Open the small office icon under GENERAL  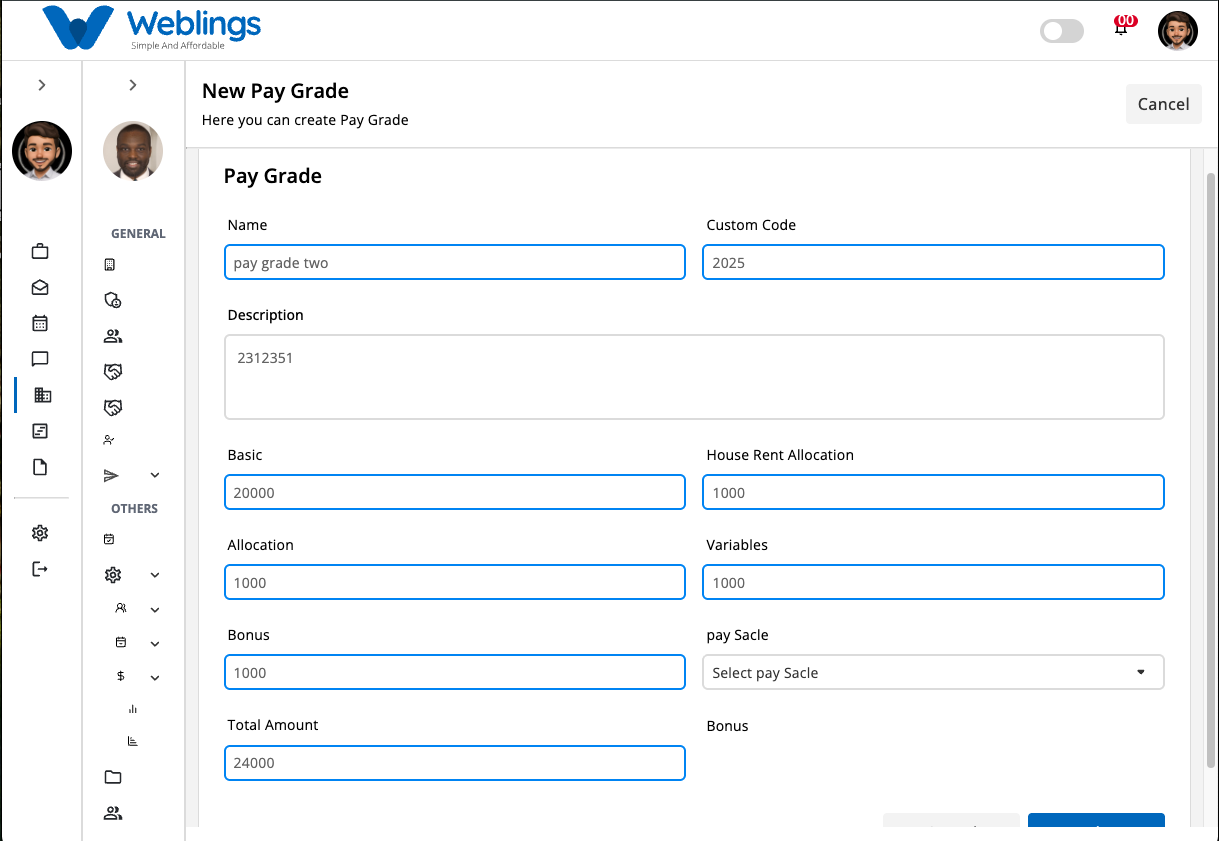click(x=110, y=265)
